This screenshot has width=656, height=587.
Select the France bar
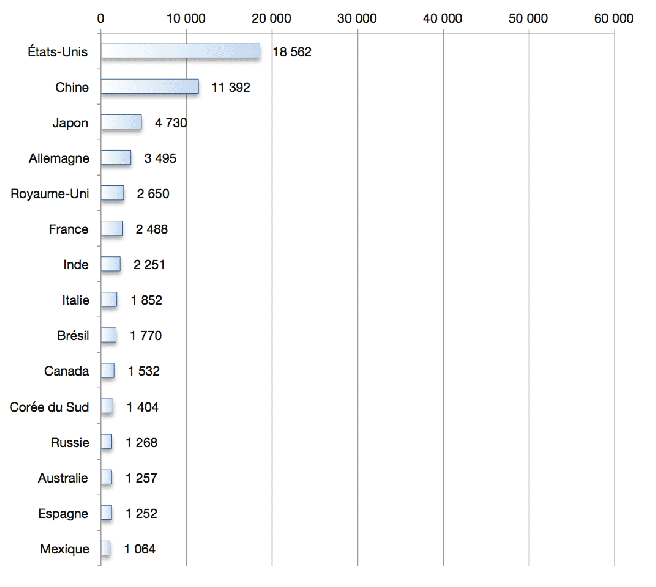tap(111, 229)
